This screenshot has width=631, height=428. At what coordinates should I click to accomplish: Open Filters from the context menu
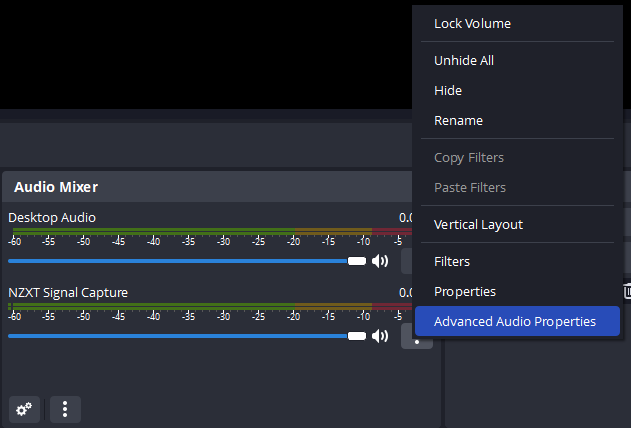click(x=452, y=261)
